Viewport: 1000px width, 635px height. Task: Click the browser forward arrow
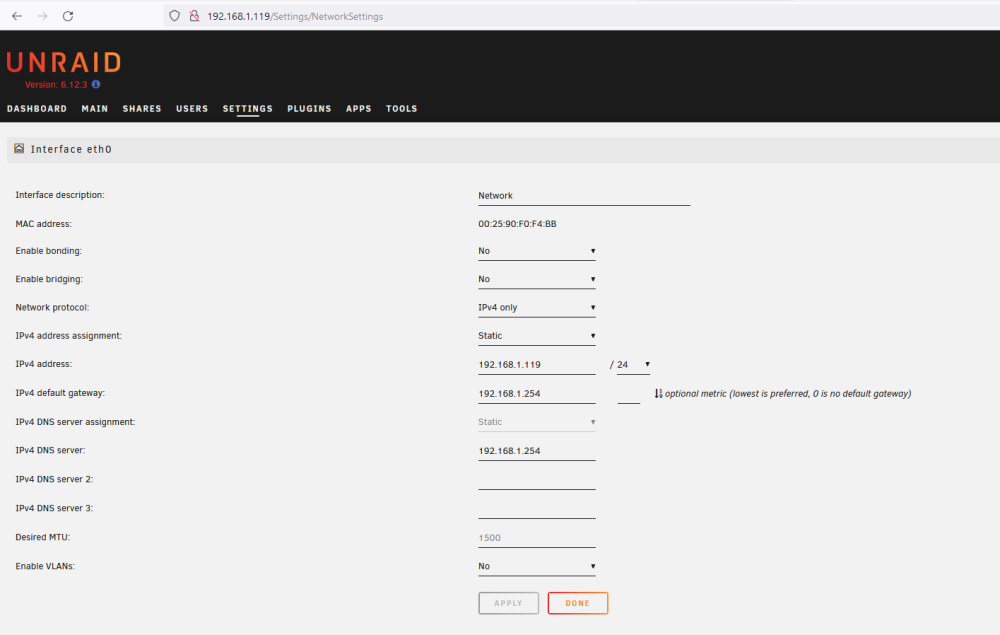[42, 16]
